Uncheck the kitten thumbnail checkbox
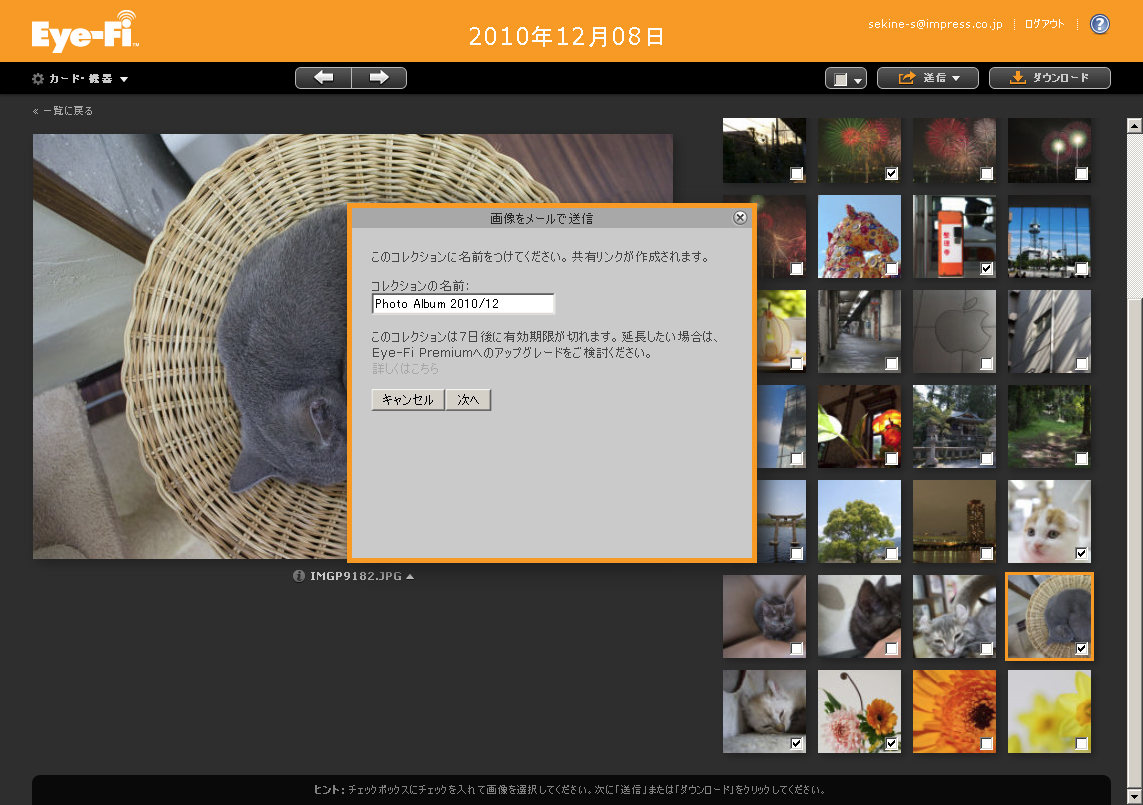The width and height of the screenshot is (1143, 805). pyautogui.click(x=1079, y=551)
